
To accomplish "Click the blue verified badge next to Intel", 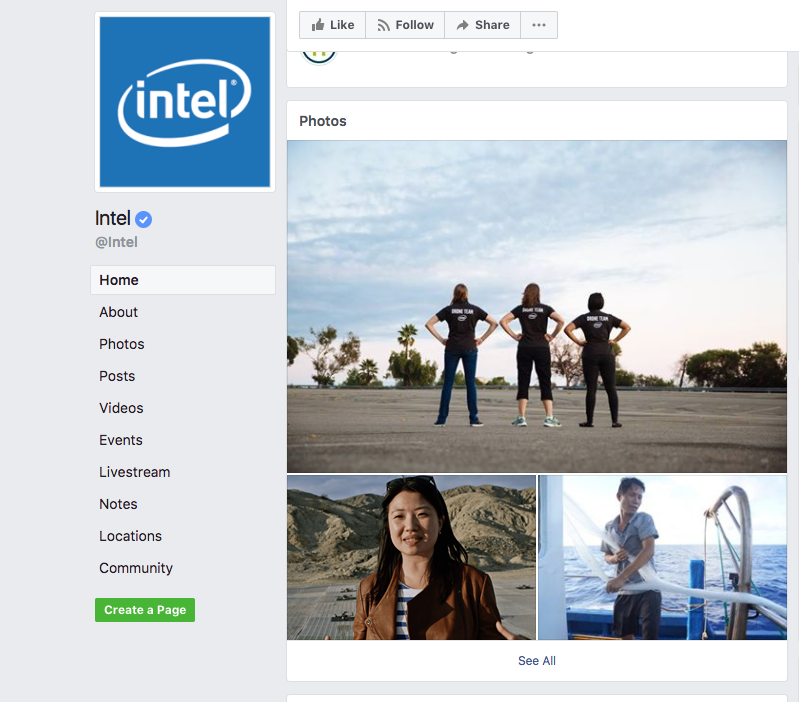I will pyautogui.click(x=144, y=219).
